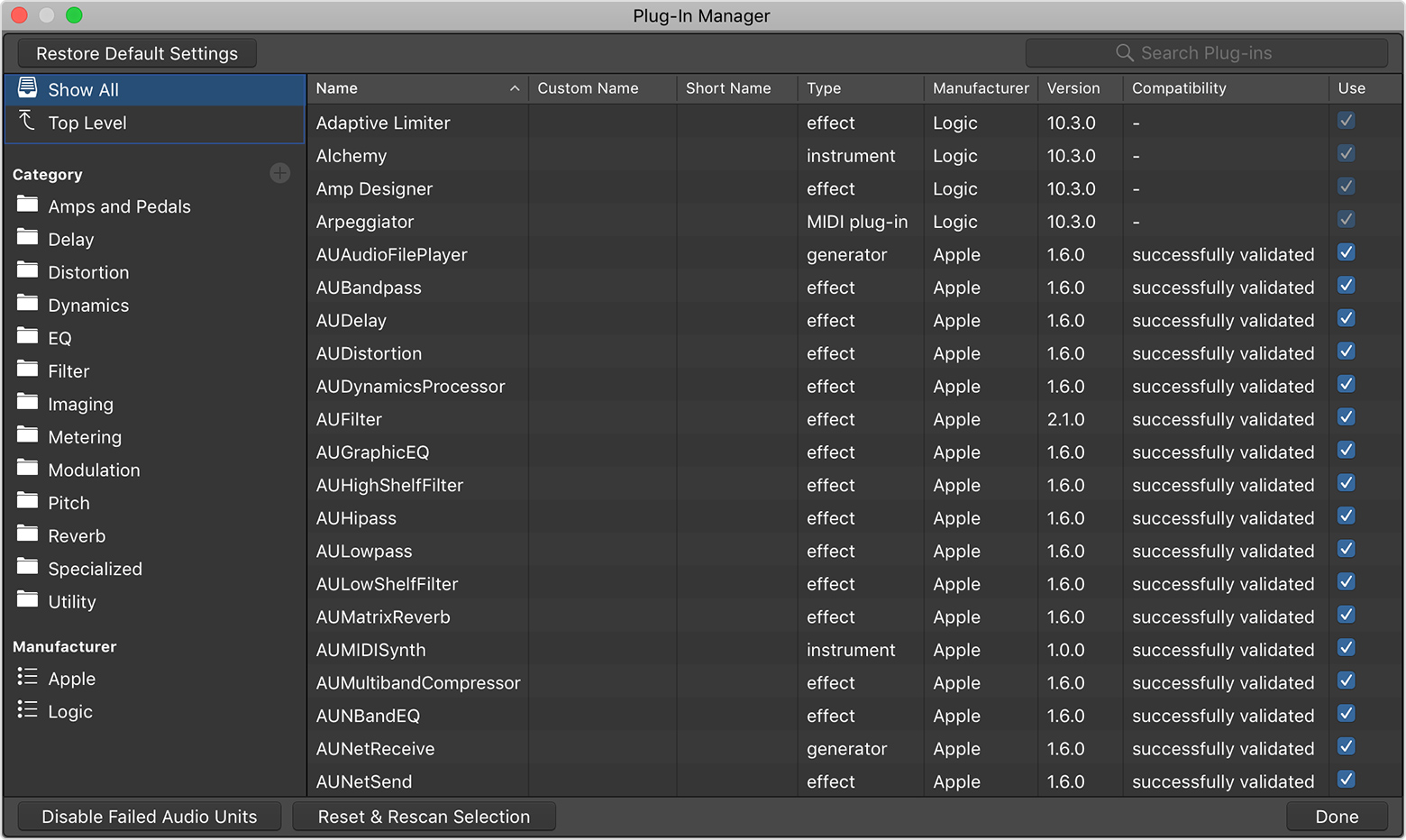Toggle Use checkbox for AUMIDISynth

coord(1347,648)
